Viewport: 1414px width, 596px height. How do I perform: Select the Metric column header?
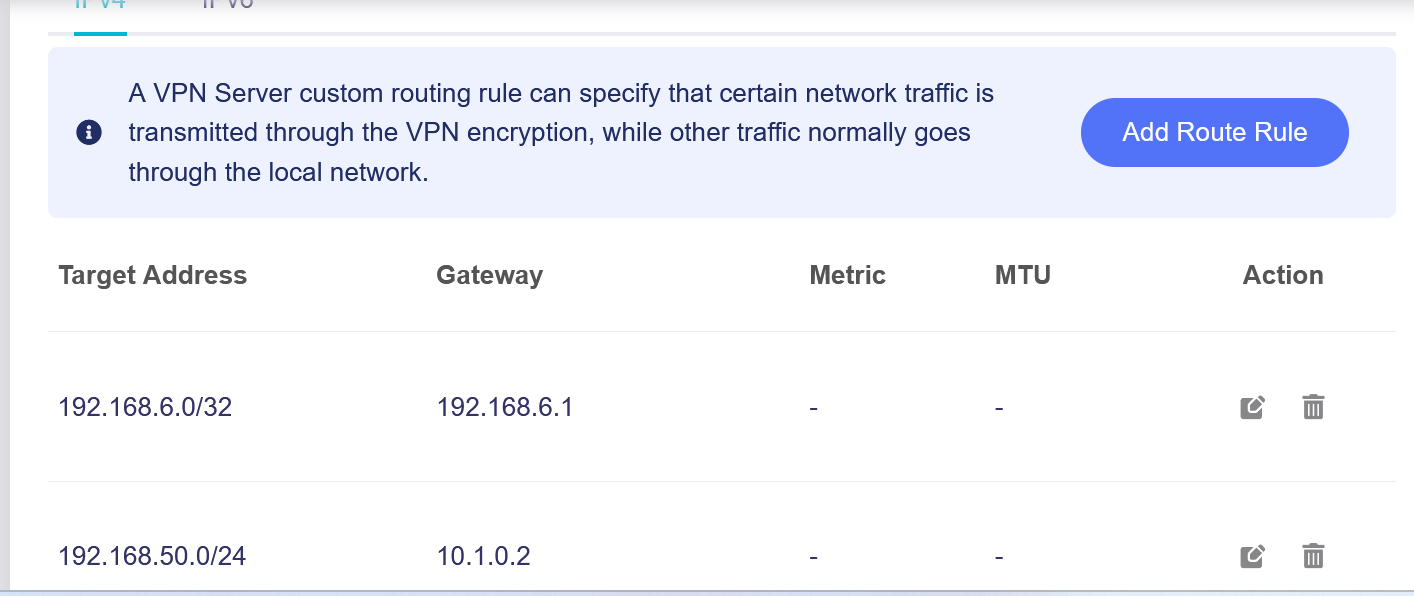(x=847, y=275)
